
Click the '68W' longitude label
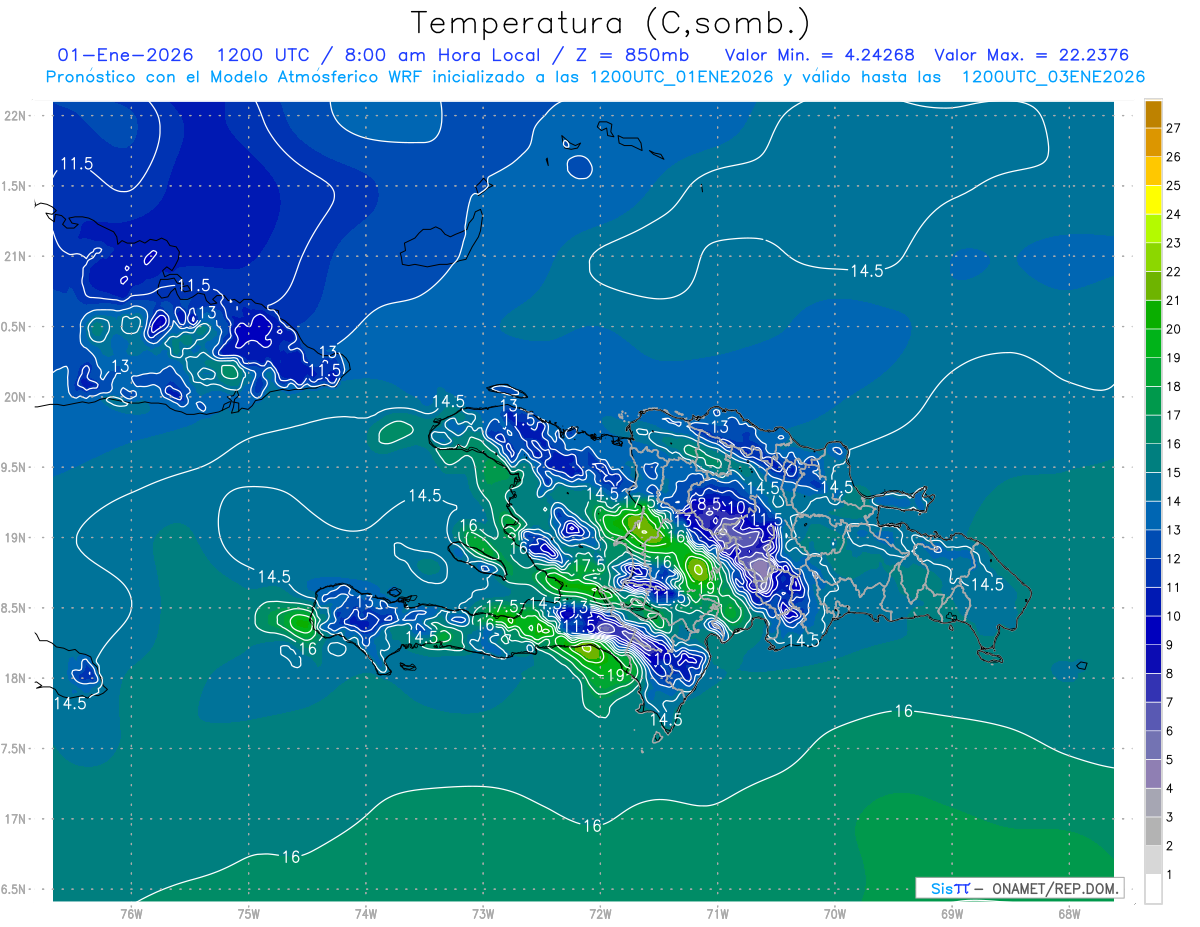[x=1069, y=913]
